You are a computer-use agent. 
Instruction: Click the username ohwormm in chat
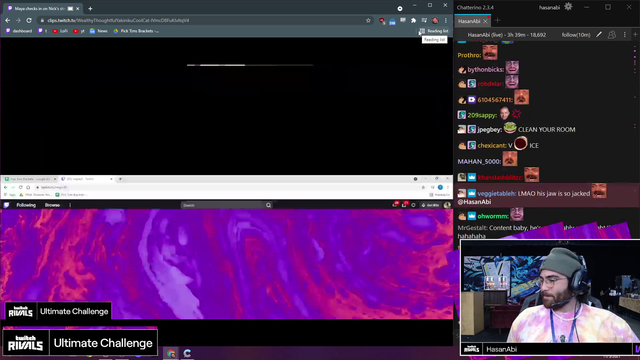493,216
